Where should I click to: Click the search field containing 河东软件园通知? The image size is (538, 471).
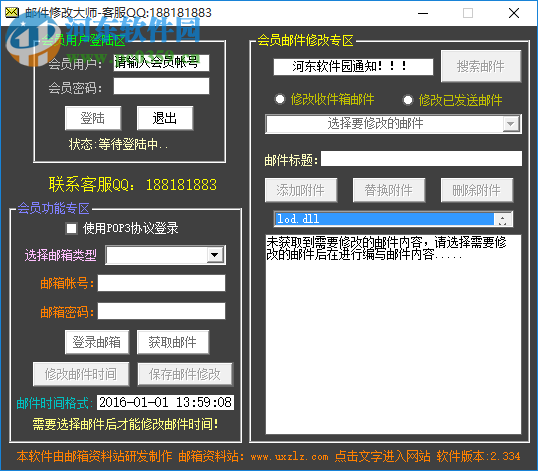click(x=353, y=67)
